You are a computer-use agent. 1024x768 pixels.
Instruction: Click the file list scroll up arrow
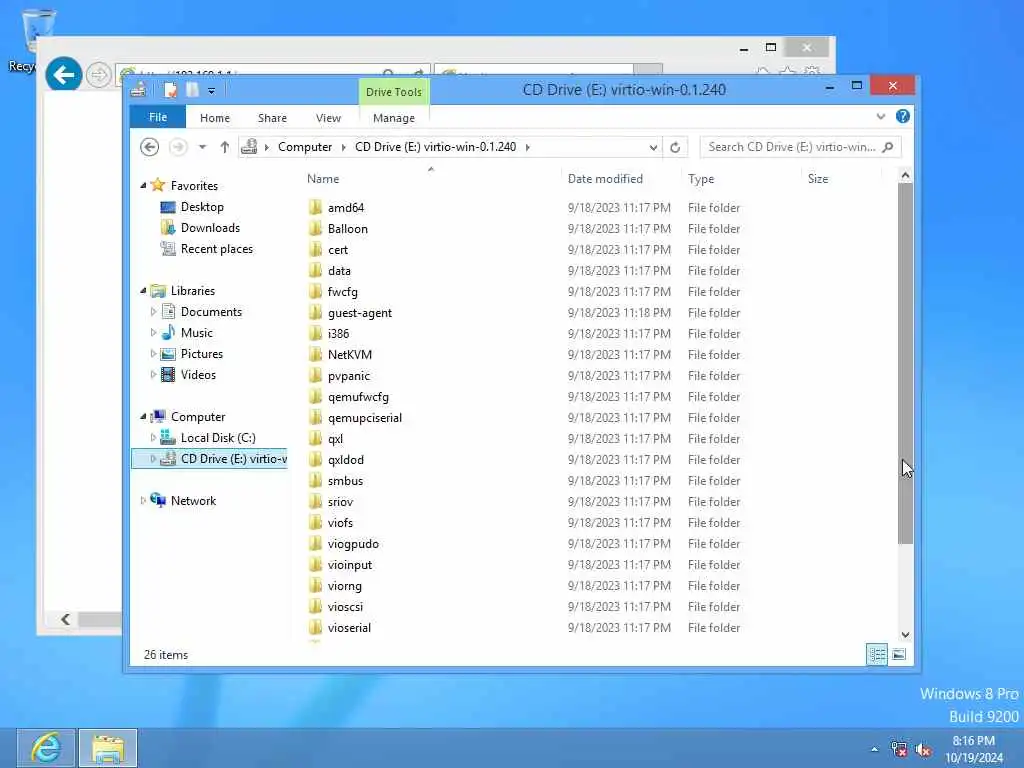click(x=905, y=175)
